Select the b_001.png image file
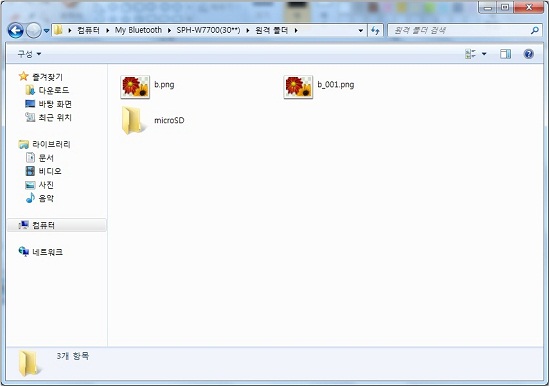The width and height of the screenshot is (550, 387). click(x=319, y=86)
